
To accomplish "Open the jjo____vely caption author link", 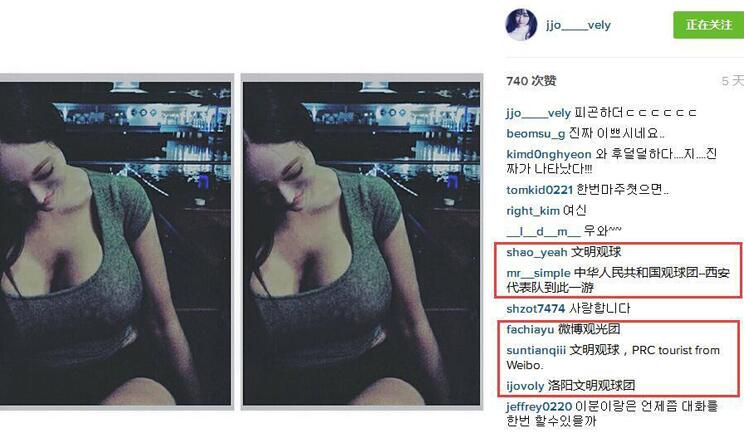I will click(x=538, y=113).
